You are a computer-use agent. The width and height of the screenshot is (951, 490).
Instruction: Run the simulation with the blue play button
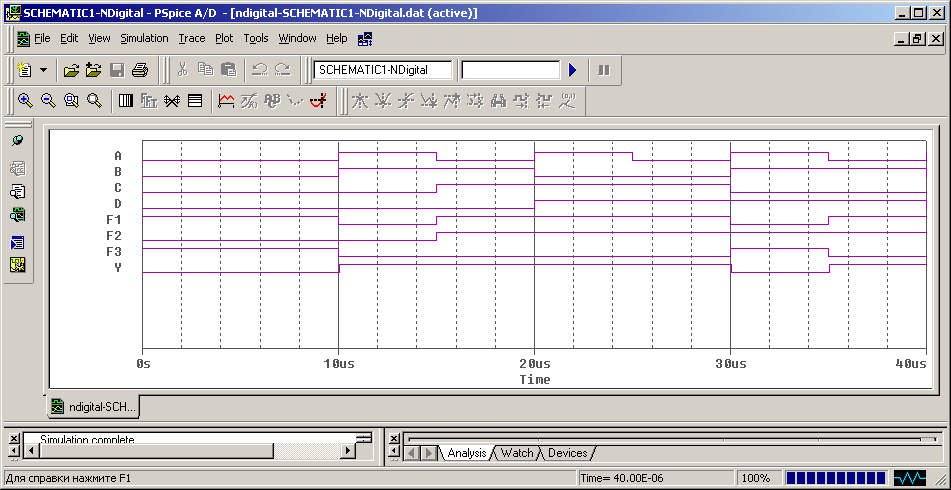pos(572,70)
